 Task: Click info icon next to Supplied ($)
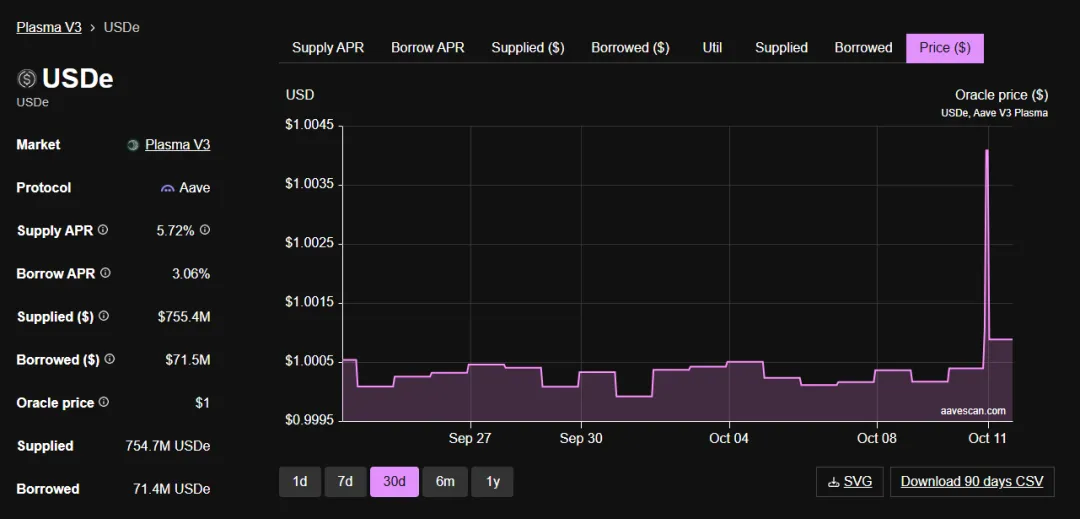(104, 316)
